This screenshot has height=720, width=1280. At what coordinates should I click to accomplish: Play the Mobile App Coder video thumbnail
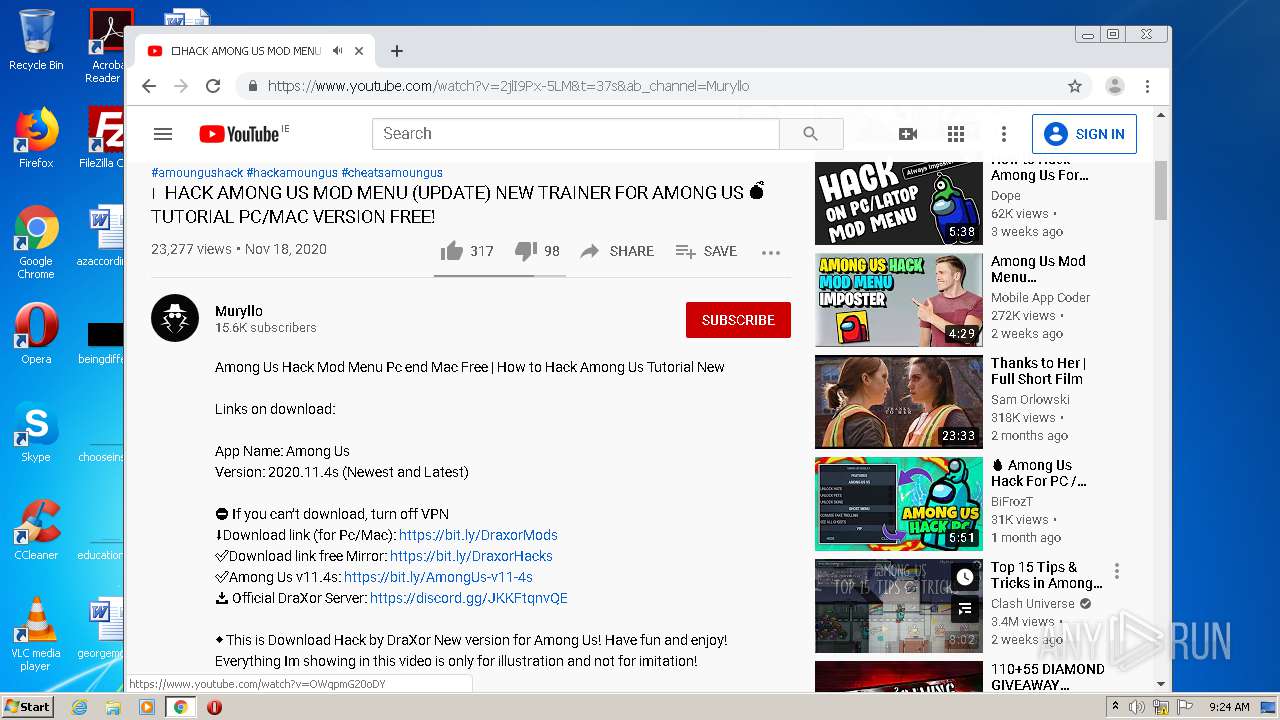899,300
